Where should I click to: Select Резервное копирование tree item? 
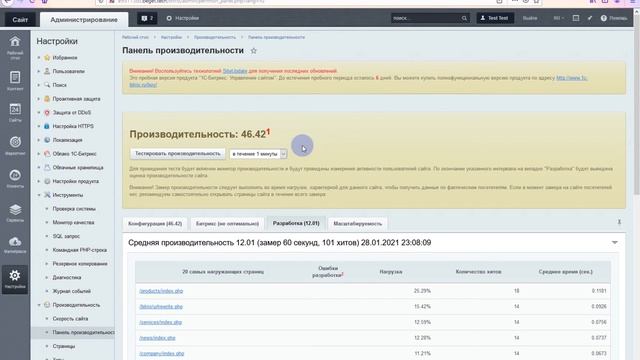(80, 264)
